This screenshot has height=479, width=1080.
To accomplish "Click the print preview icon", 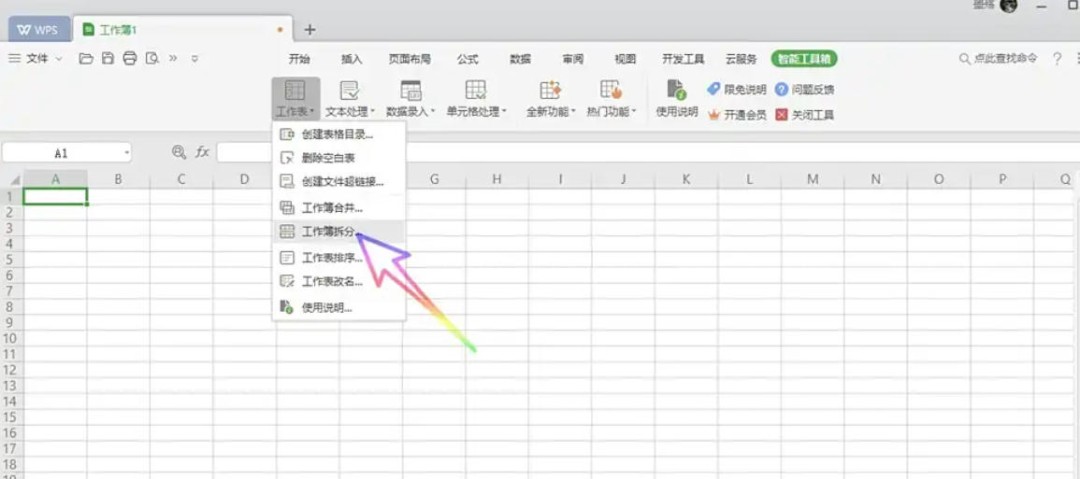I will (152, 59).
